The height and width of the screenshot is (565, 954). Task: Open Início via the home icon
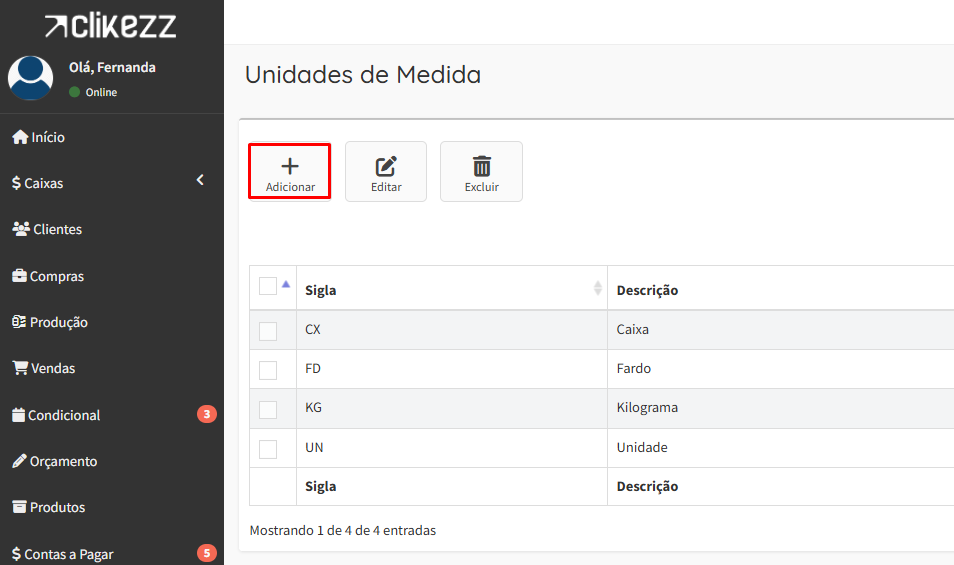pos(19,137)
